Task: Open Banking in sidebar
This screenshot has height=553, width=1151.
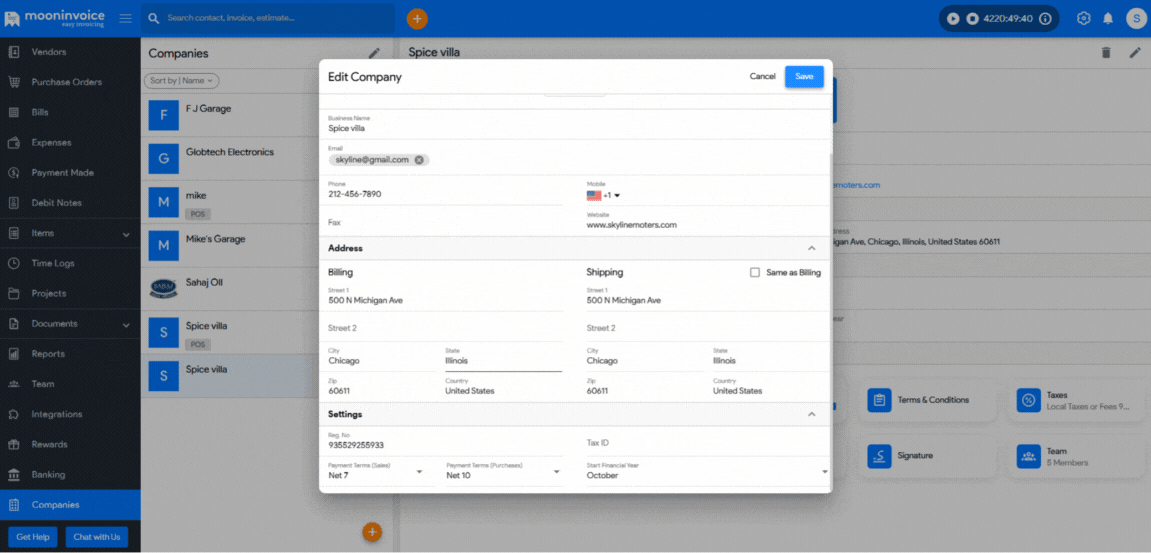Action: coord(70,474)
